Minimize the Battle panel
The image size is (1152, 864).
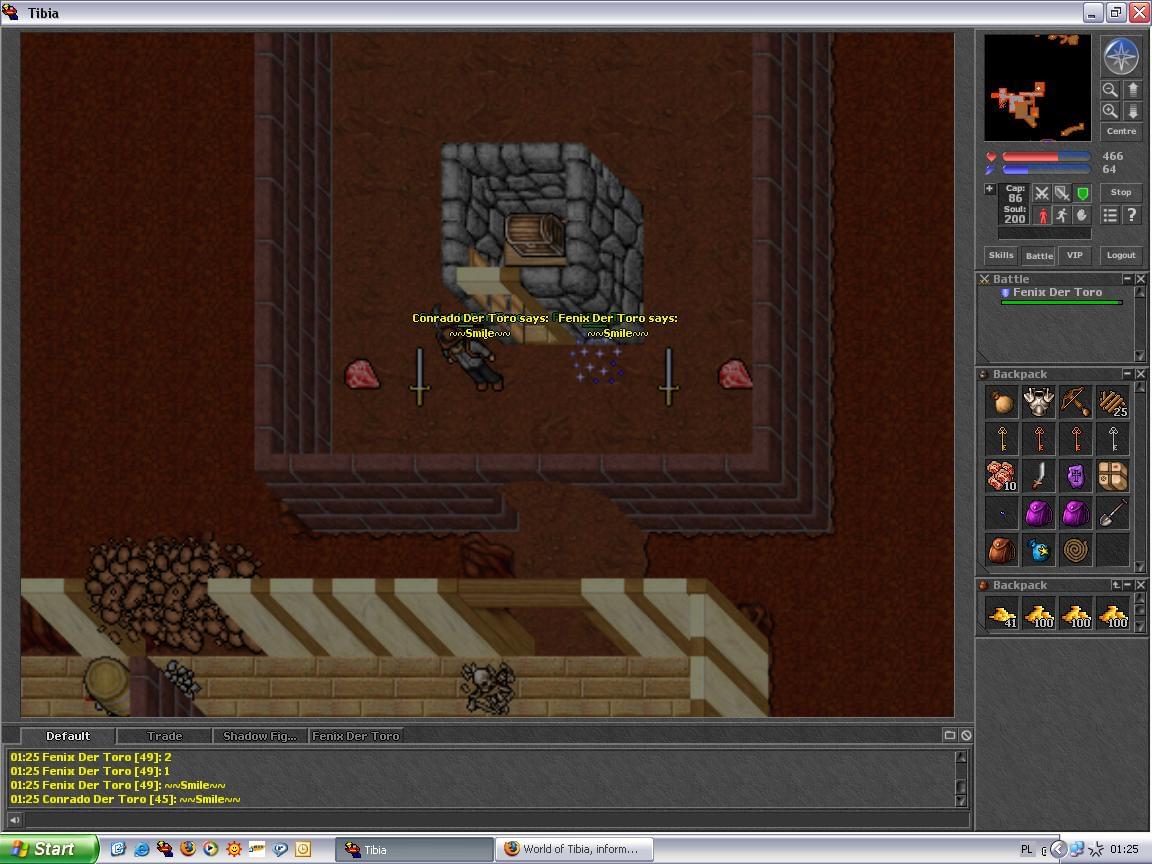(1128, 279)
